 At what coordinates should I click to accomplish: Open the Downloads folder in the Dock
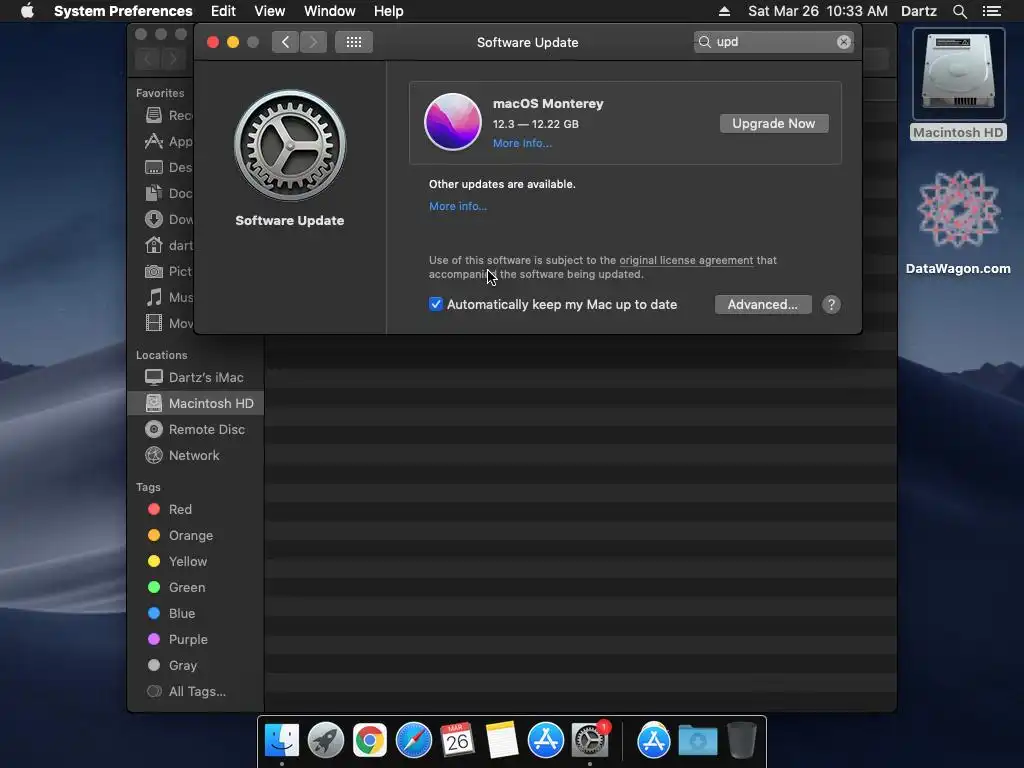[x=698, y=741]
